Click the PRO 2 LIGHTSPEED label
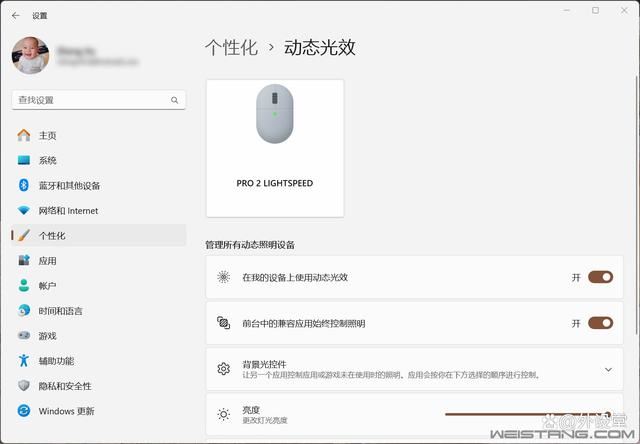 pyautogui.click(x=275, y=183)
